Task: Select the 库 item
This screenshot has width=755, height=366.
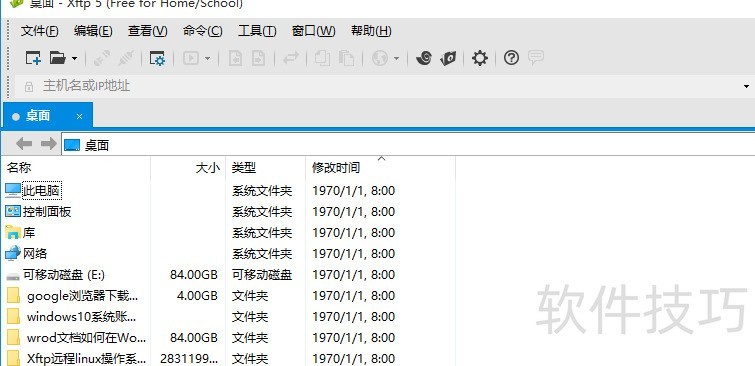Action: [x=29, y=233]
